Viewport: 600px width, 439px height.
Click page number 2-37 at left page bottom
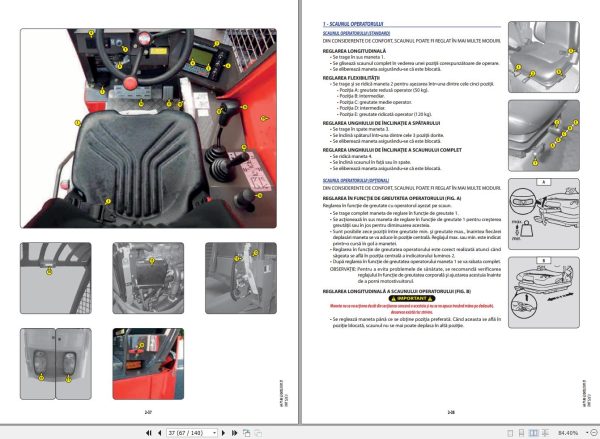pyautogui.click(x=148, y=412)
